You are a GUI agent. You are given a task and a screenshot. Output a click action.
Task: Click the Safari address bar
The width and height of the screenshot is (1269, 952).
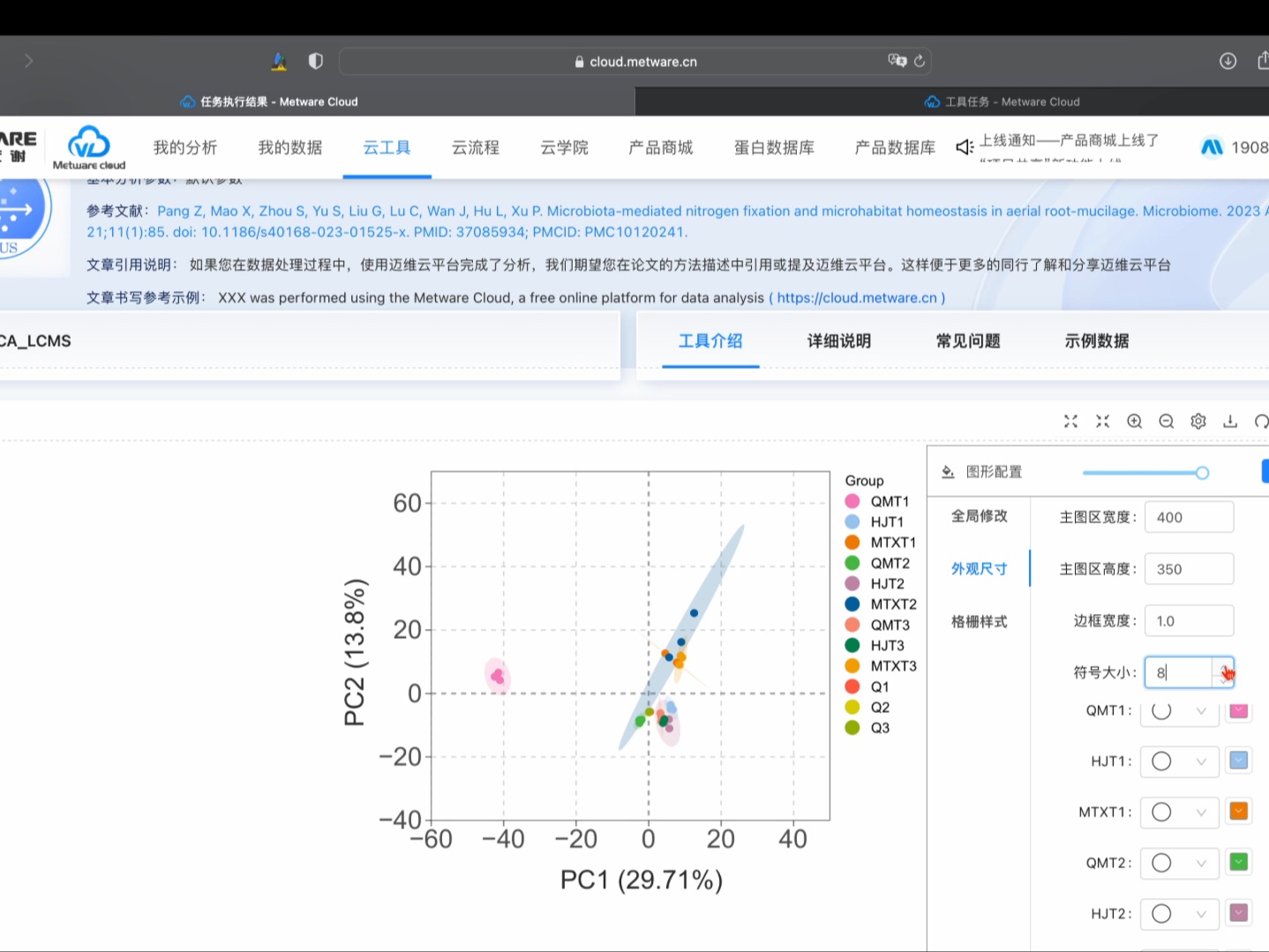click(x=634, y=61)
